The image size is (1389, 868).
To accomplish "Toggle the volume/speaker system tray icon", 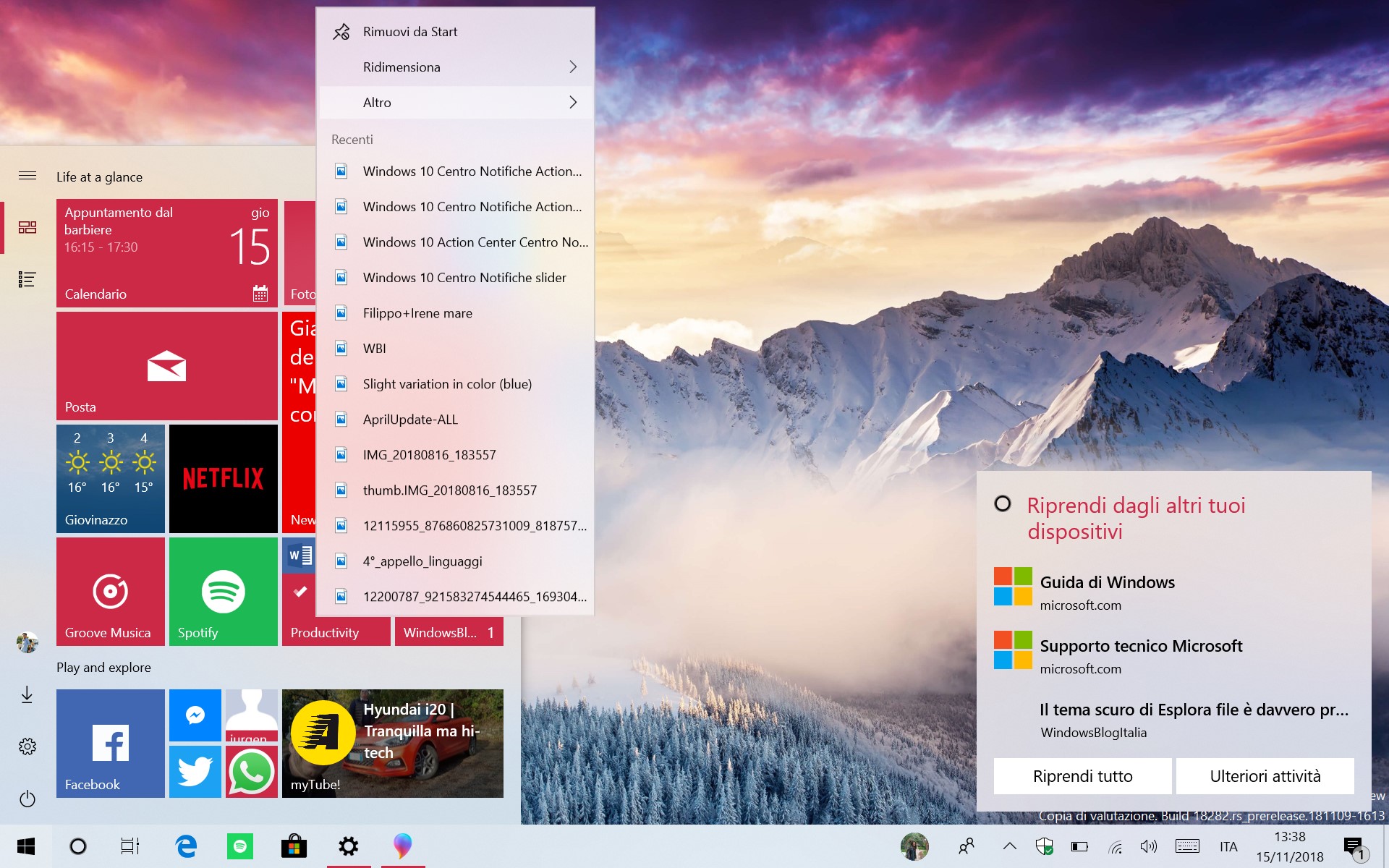I will pos(1148,845).
